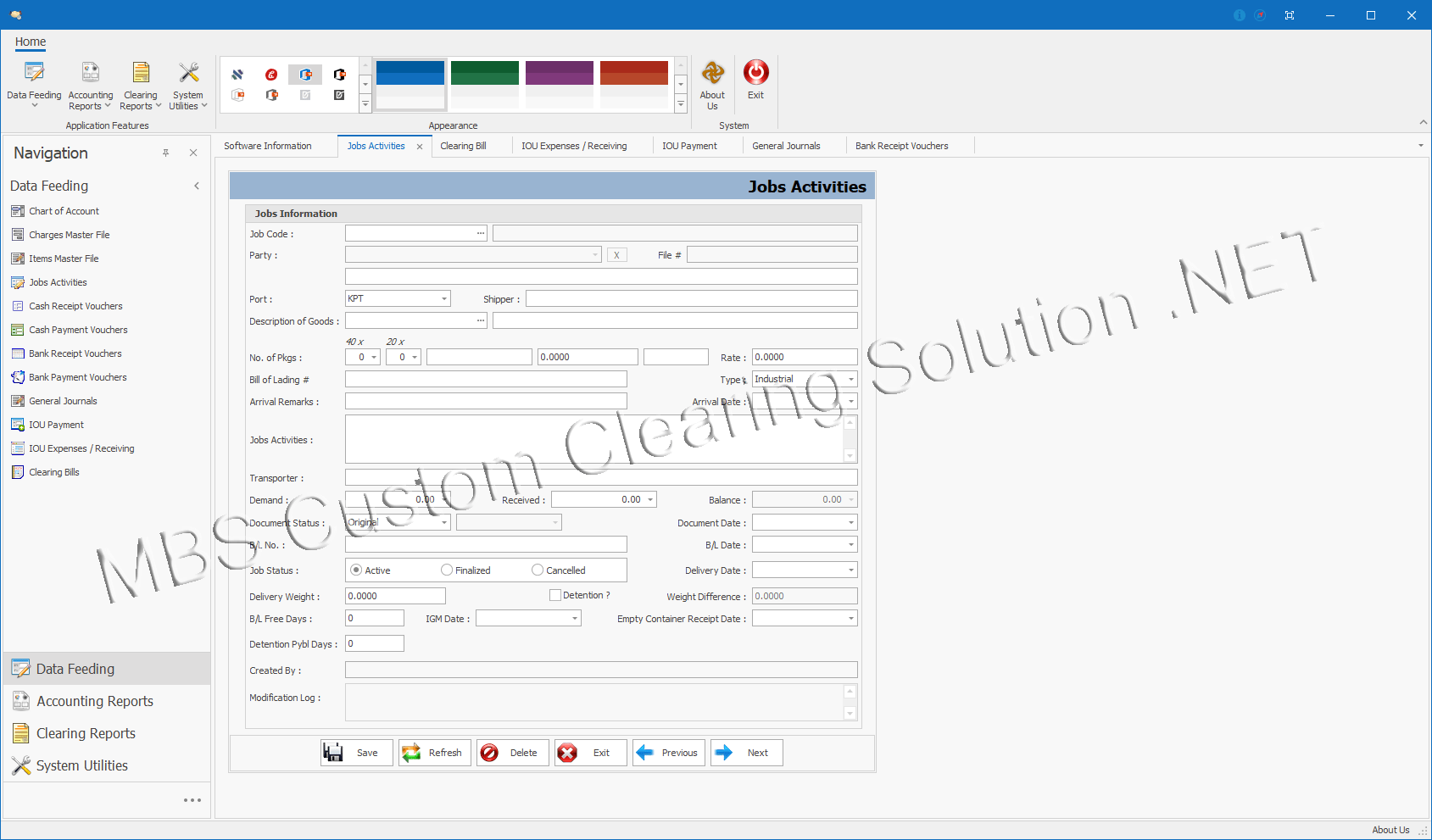This screenshot has width=1432, height=840.
Task: Open Charges Master File in navigation
Action: (69, 235)
